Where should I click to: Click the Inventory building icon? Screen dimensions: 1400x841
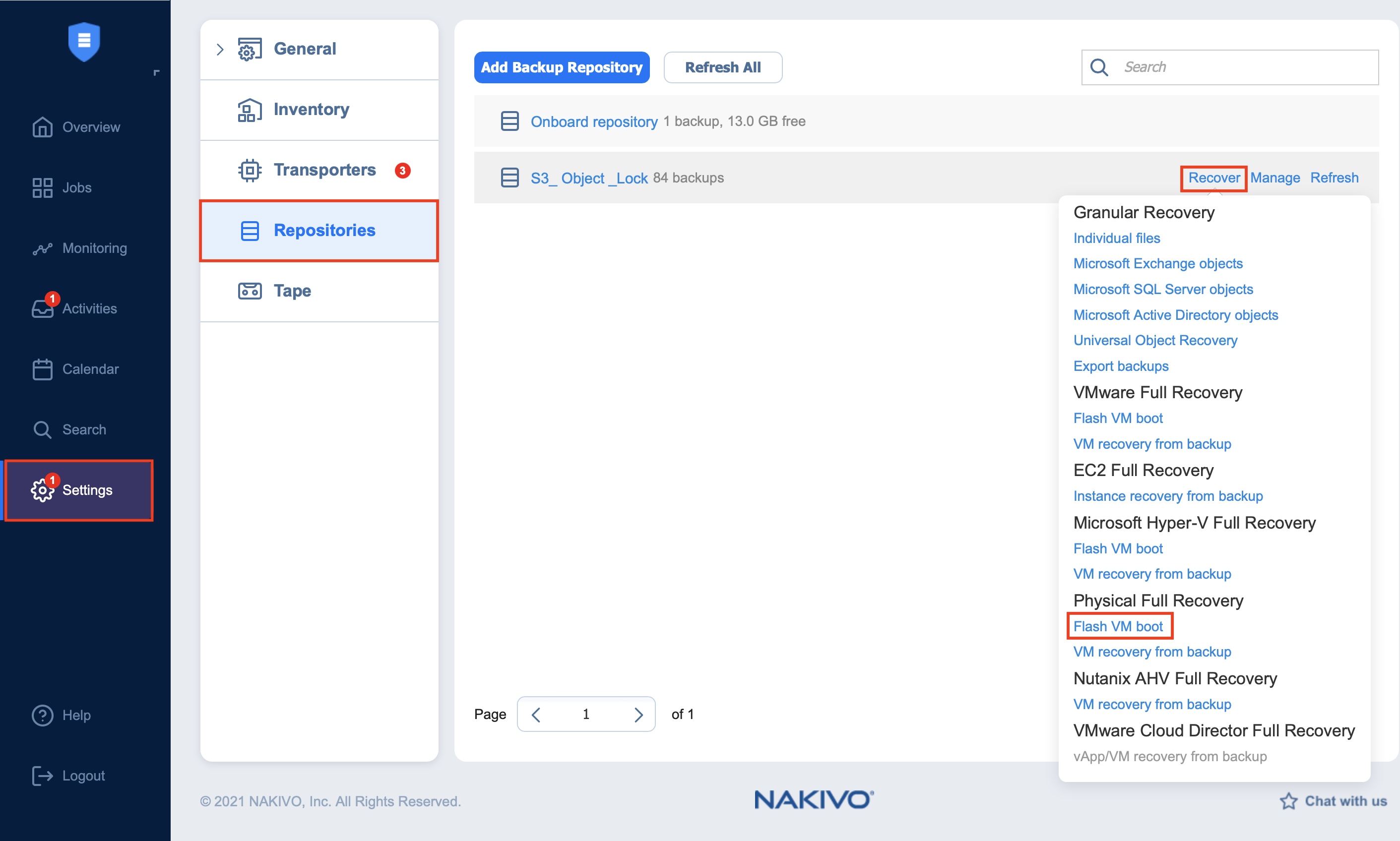pyautogui.click(x=250, y=110)
